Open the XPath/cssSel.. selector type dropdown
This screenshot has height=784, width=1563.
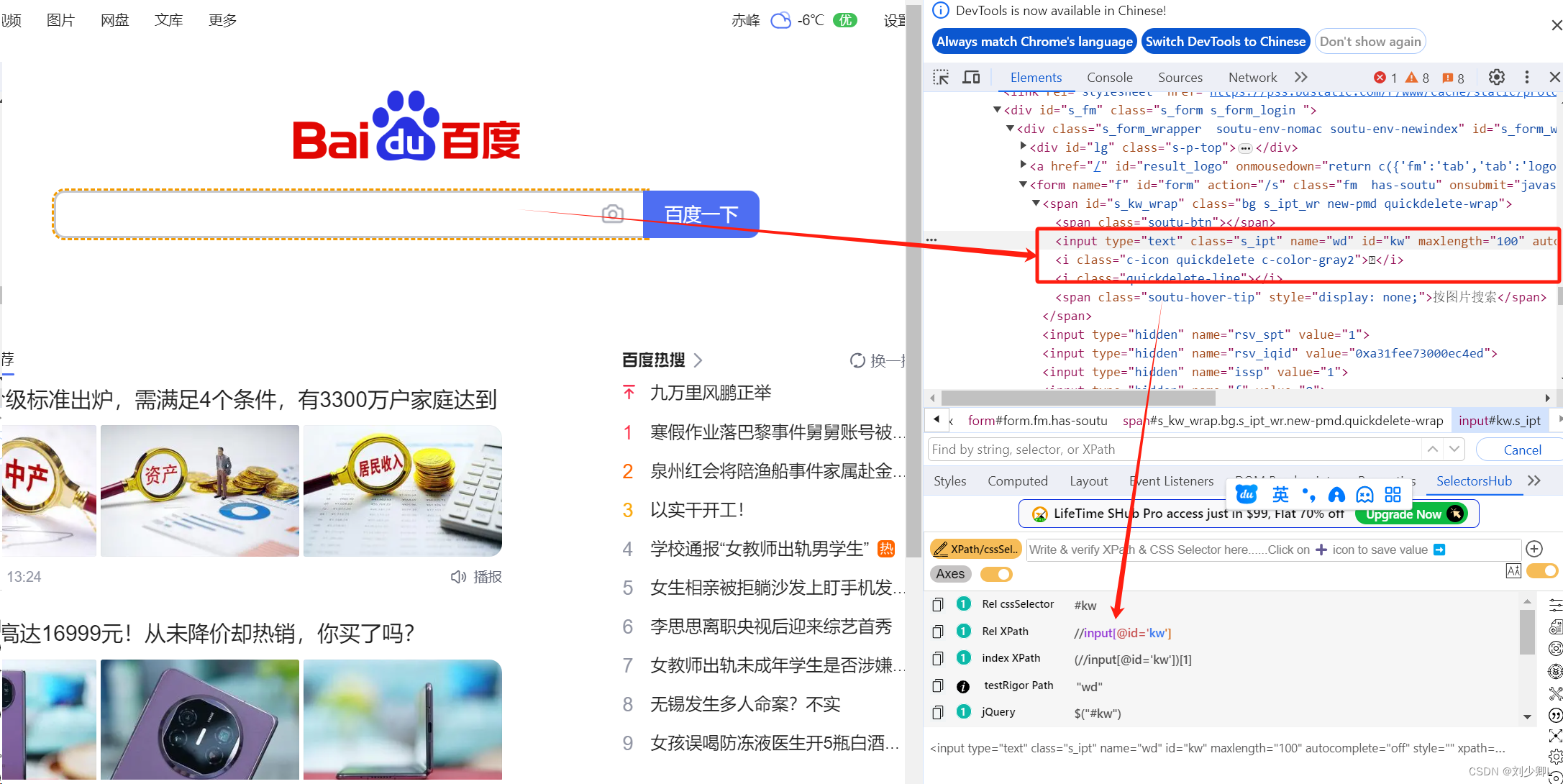[x=976, y=549]
